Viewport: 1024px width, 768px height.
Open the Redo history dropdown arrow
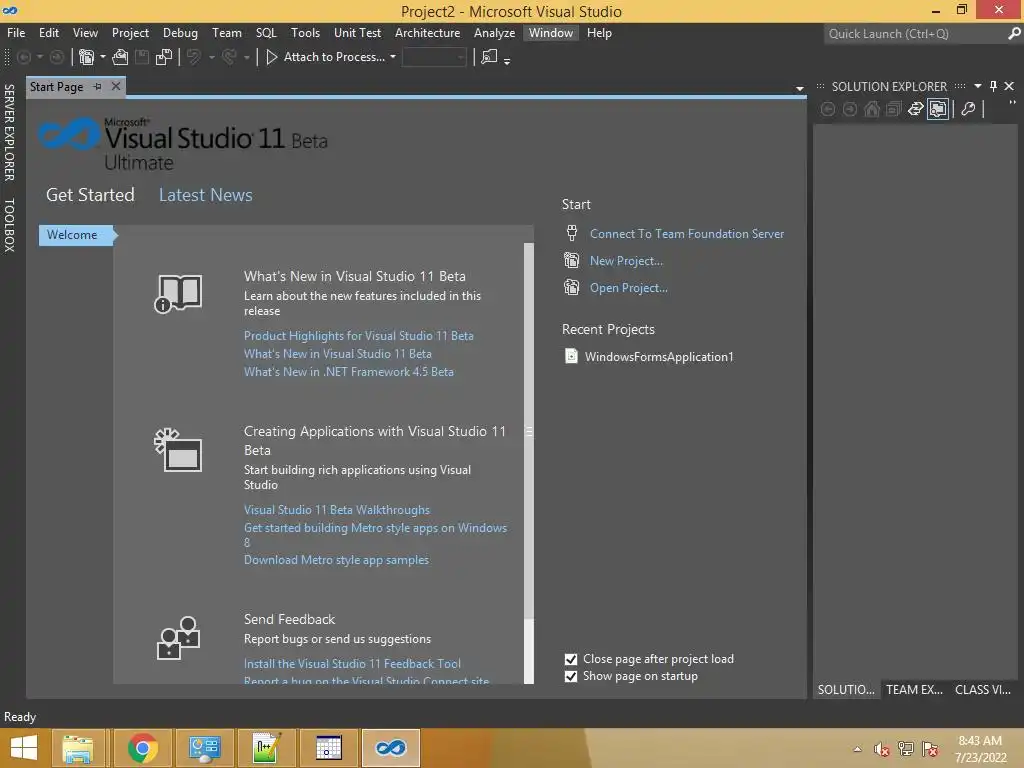pyautogui.click(x=246, y=57)
